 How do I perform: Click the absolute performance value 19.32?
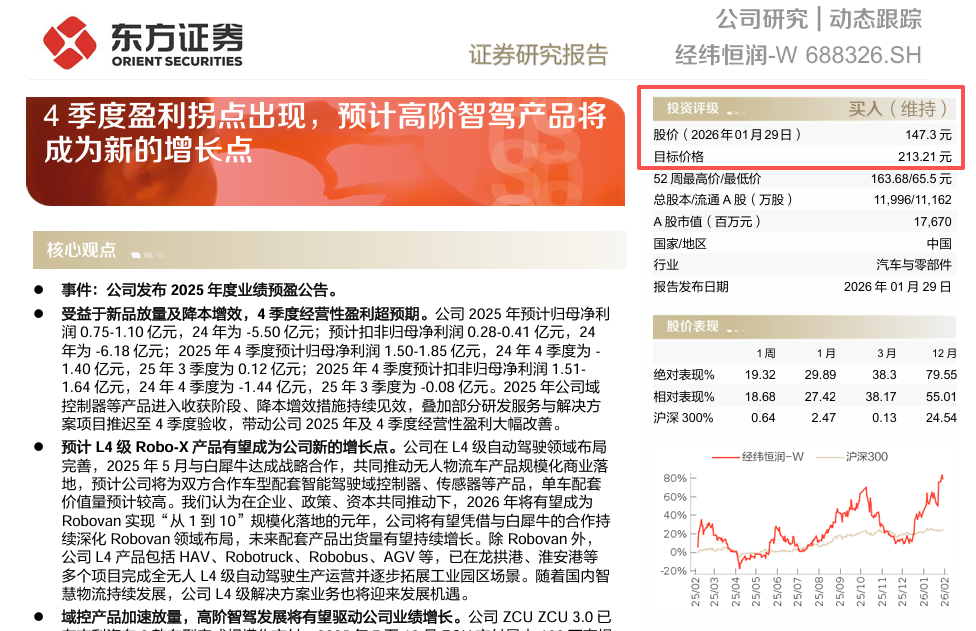coord(760,375)
